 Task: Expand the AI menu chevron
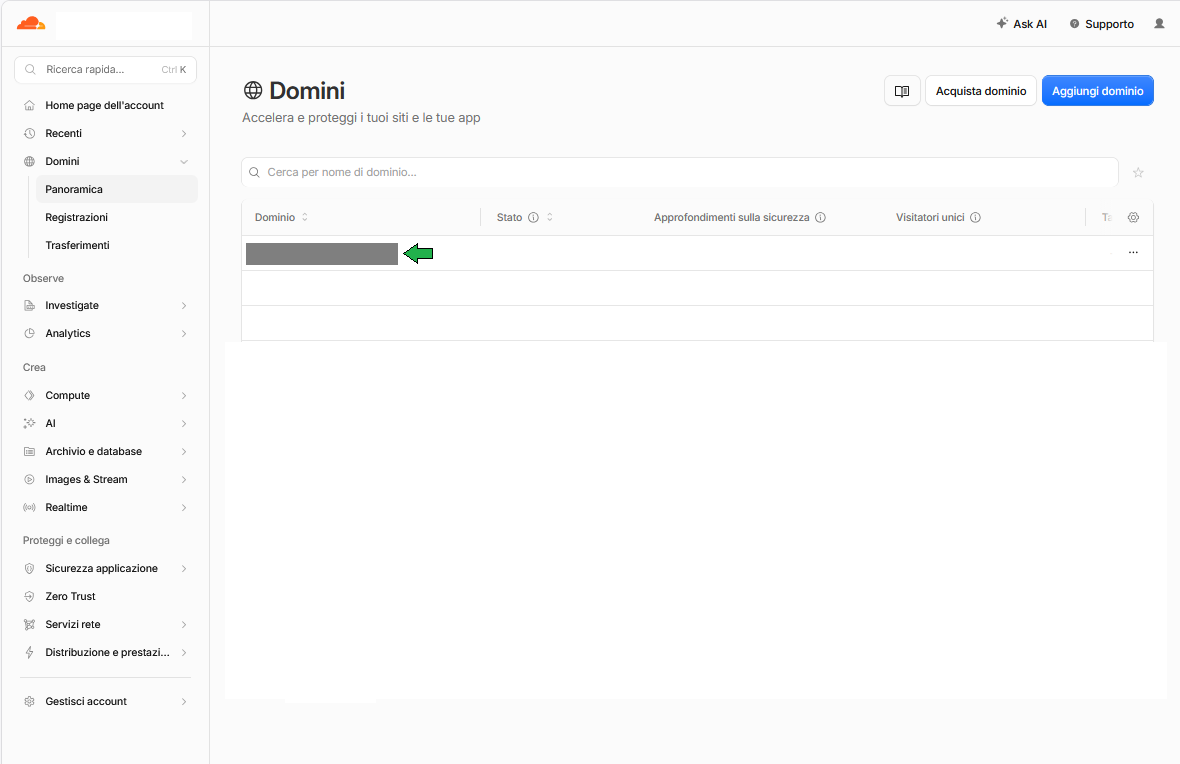184,423
